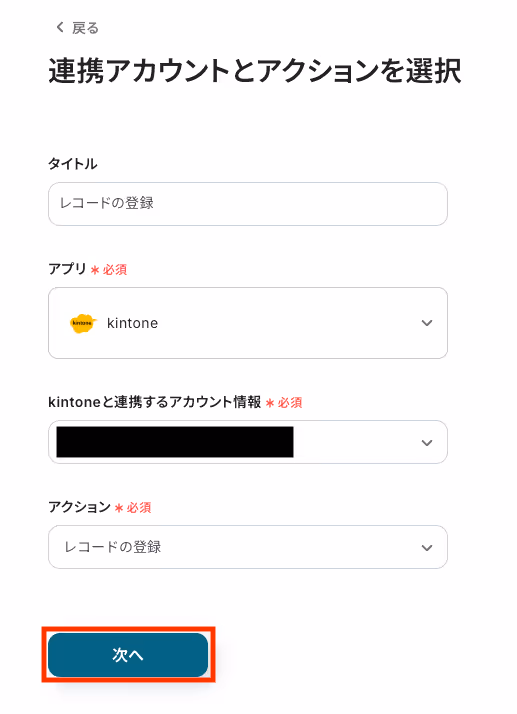Open the レコードの登録 action selector
The height and width of the screenshot is (714, 517).
[248, 547]
